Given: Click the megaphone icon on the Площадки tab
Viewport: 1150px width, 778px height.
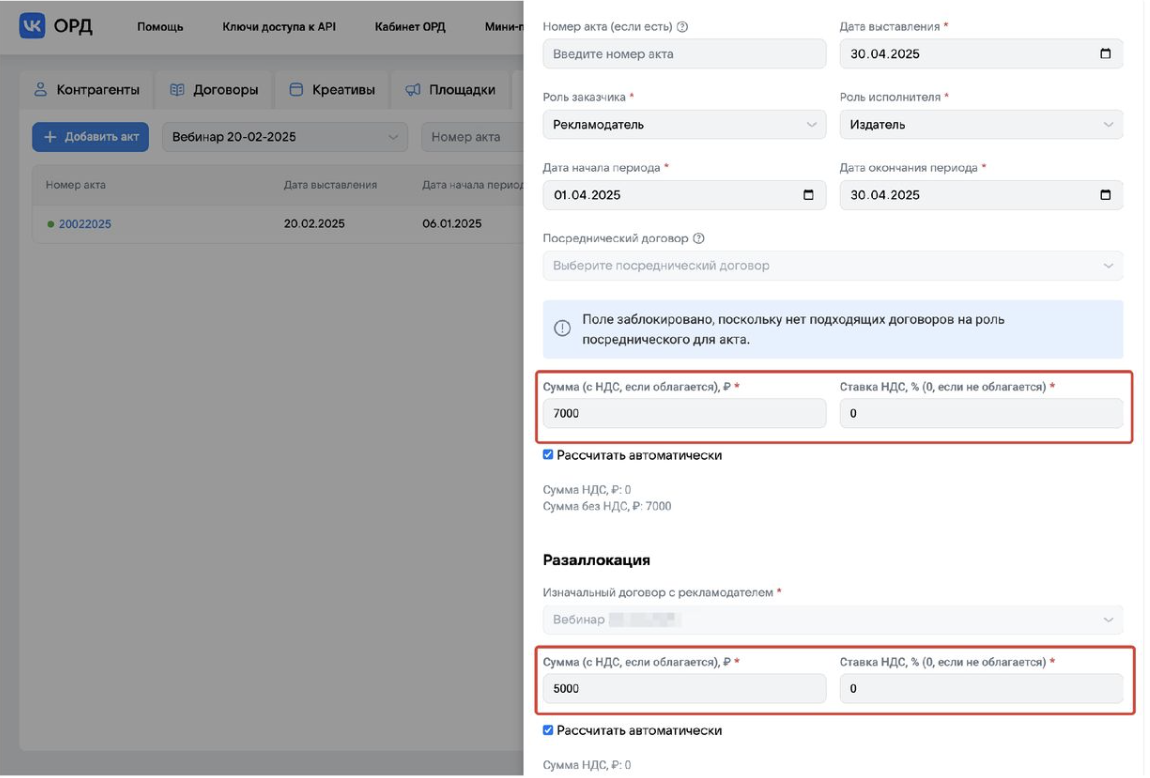Looking at the screenshot, I should 413,88.
